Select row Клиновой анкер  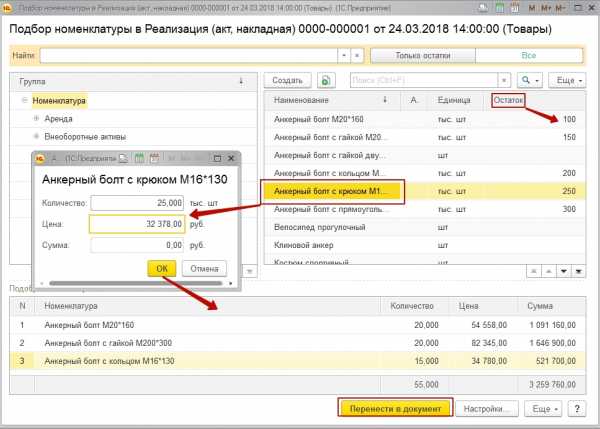tap(425, 245)
